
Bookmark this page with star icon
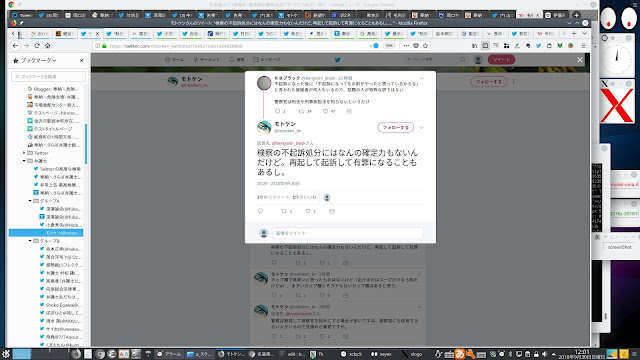(x=425, y=46)
